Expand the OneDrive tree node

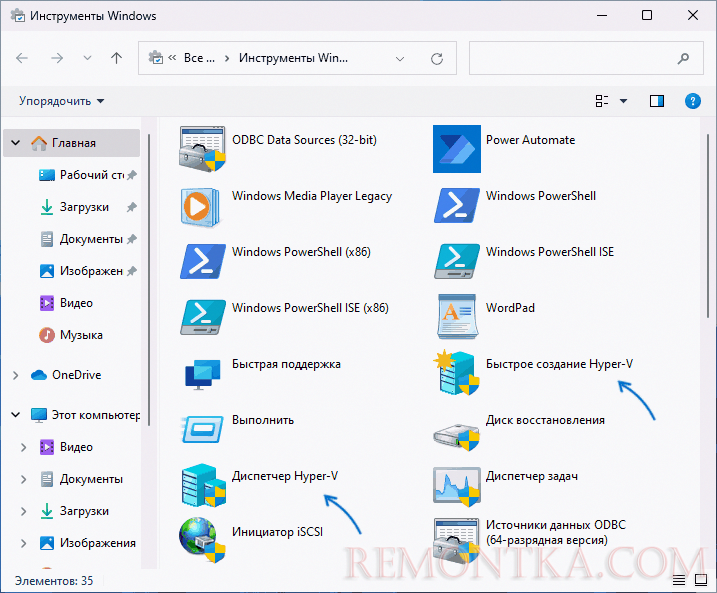tap(16, 375)
